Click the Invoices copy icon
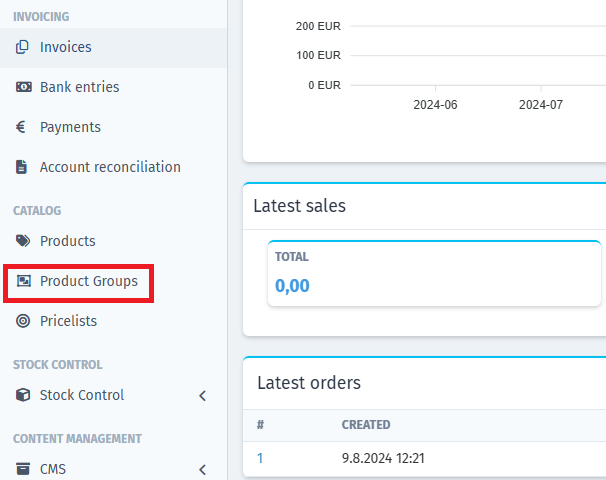Viewport: 606px width, 480px height. 22,47
